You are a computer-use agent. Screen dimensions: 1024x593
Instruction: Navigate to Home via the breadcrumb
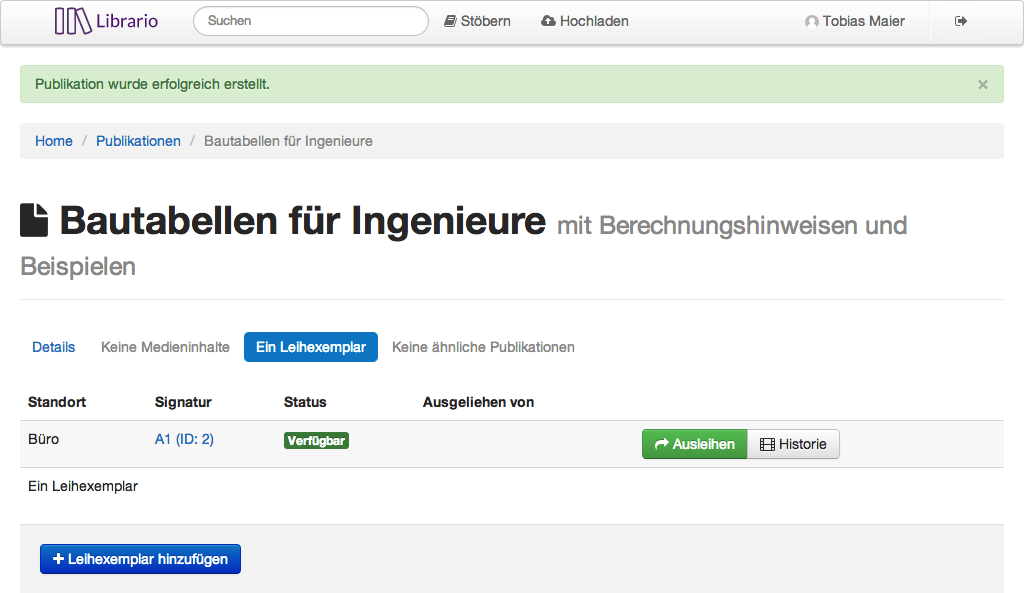click(x=54, y=141)
